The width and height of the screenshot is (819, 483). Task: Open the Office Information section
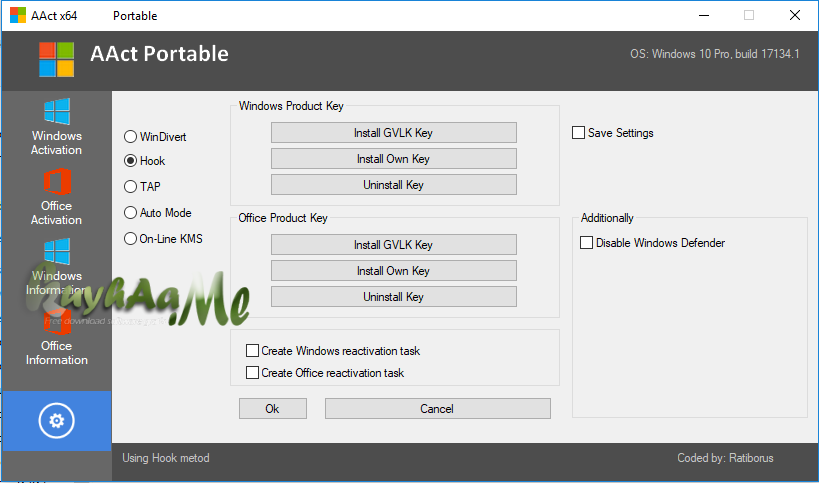click(x=56, y=337)
